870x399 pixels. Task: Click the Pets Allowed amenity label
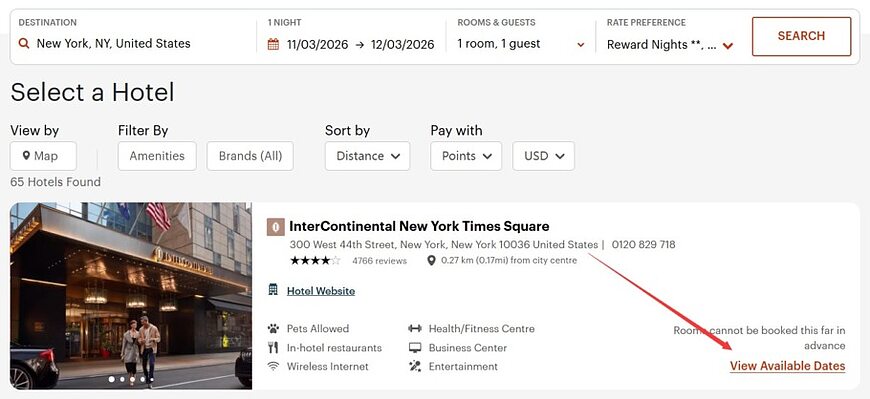coord(318,329)
